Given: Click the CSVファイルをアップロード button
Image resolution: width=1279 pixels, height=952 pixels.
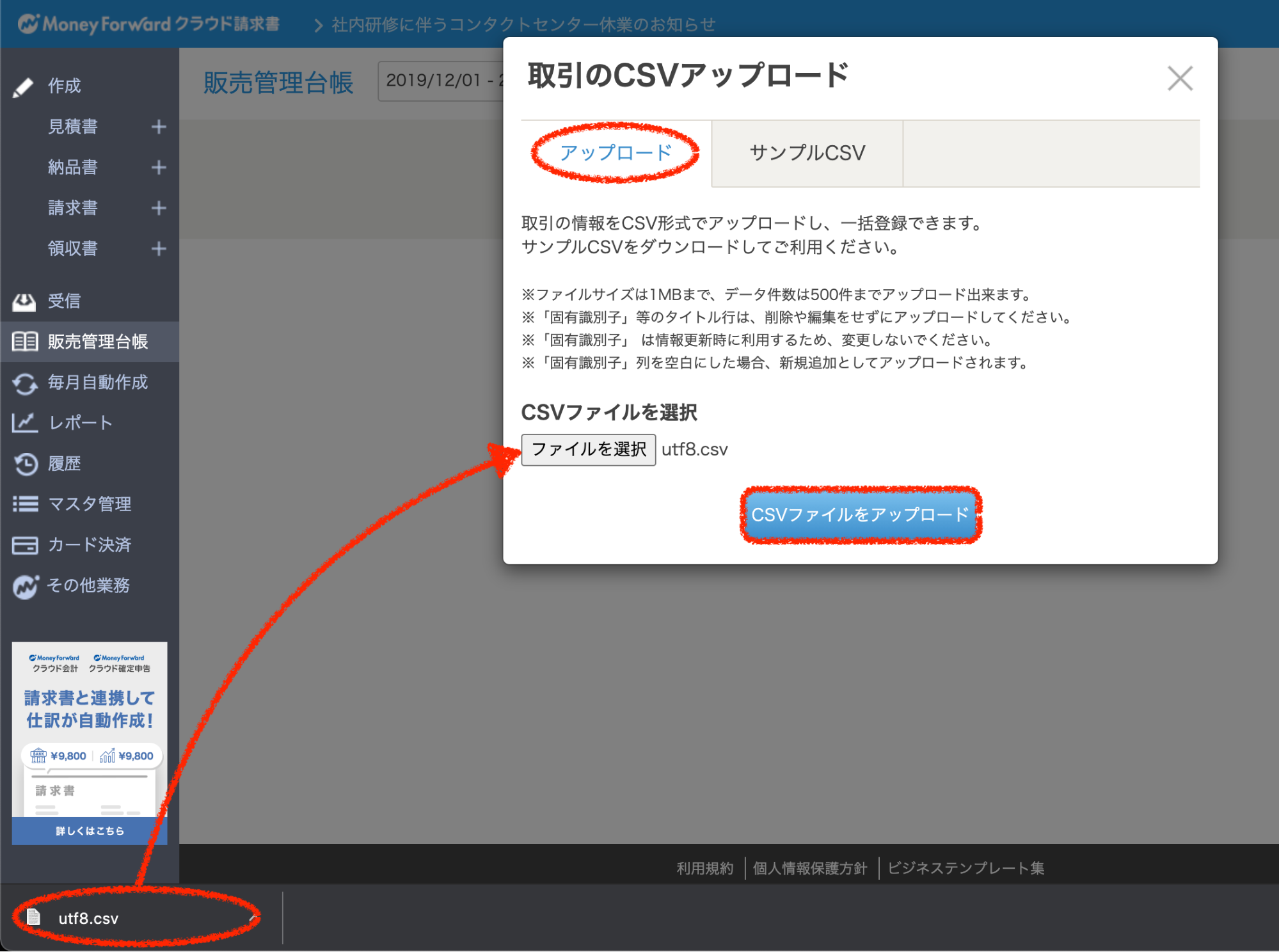Looking at the screenshot, I should [860, 515].
